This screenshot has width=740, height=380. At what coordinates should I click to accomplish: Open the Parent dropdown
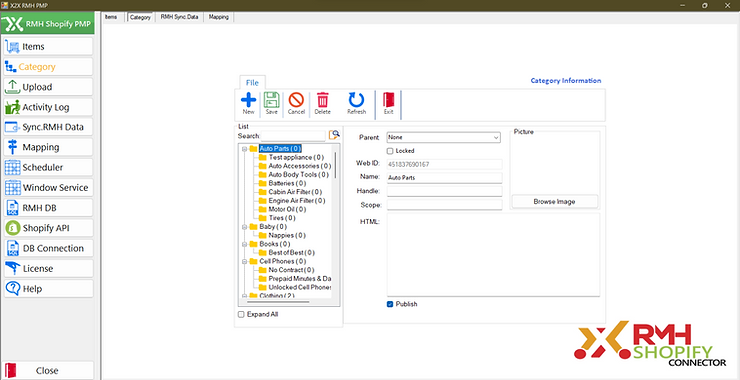(444, 137)
